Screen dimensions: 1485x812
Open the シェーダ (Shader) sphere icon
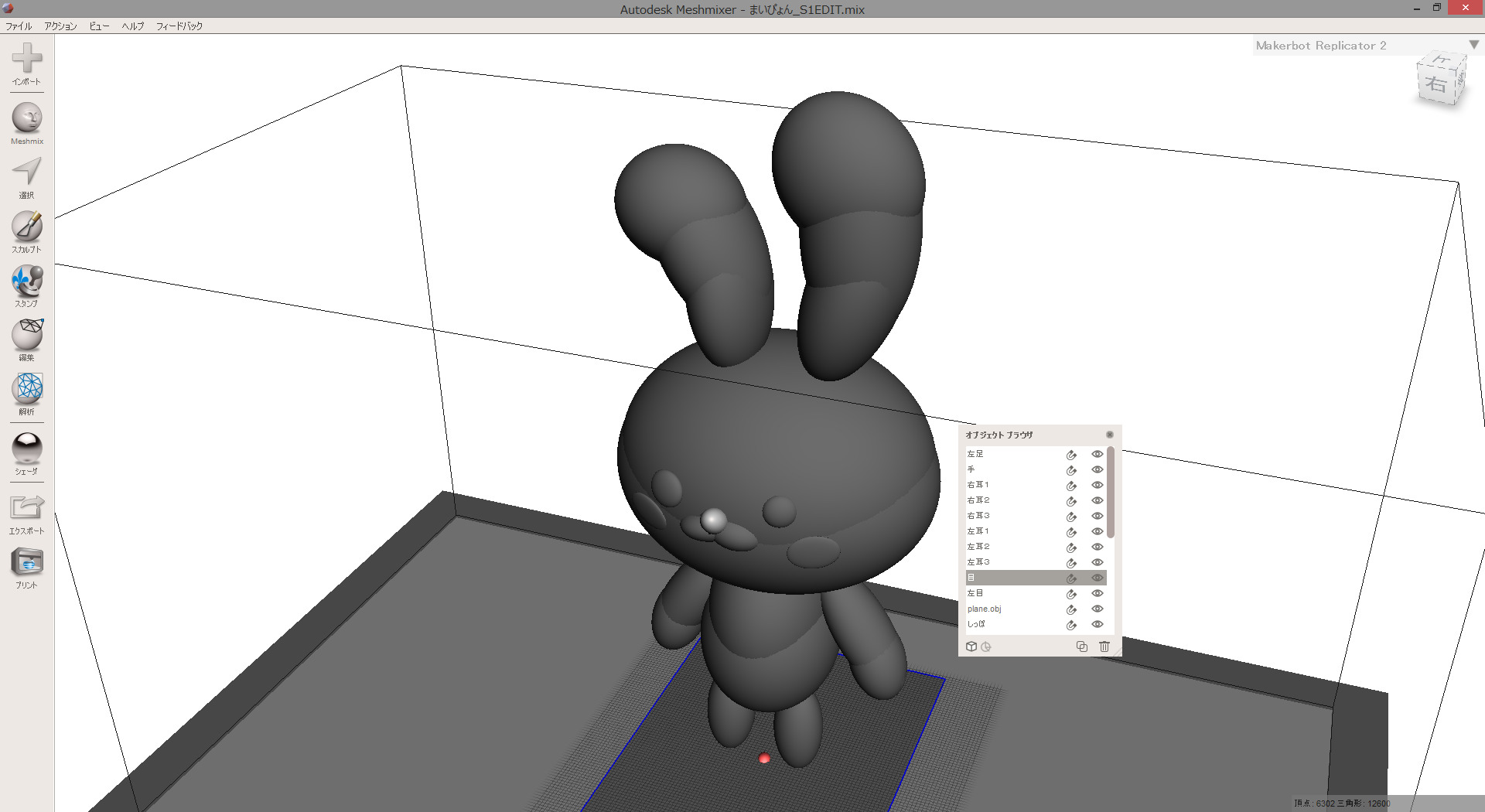click(27, 449)
